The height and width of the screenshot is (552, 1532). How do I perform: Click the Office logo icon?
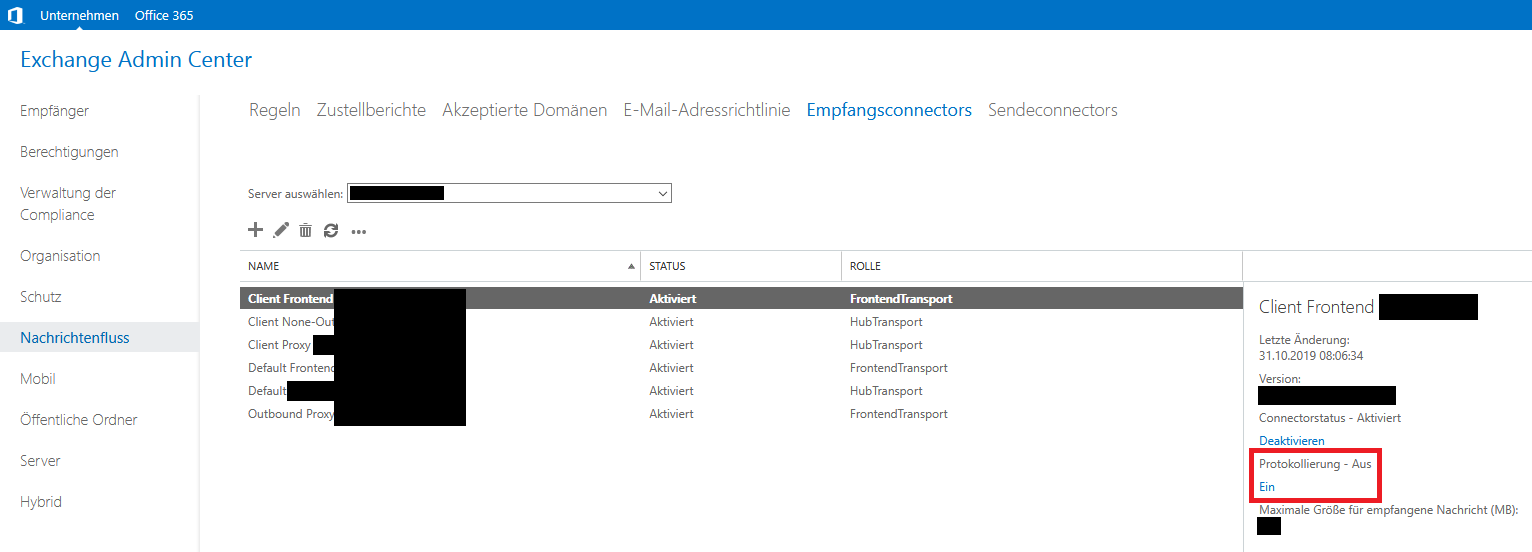15,15
